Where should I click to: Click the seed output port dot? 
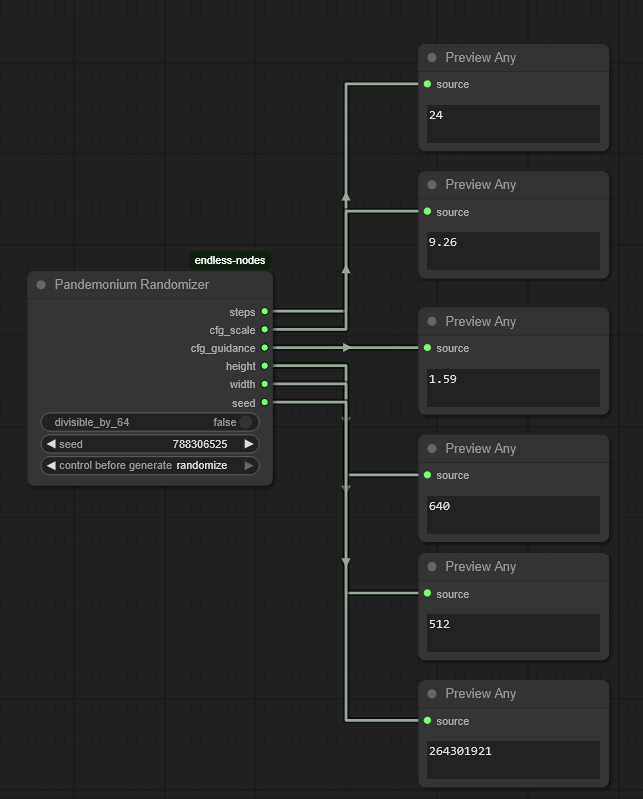tap(264, 403)
